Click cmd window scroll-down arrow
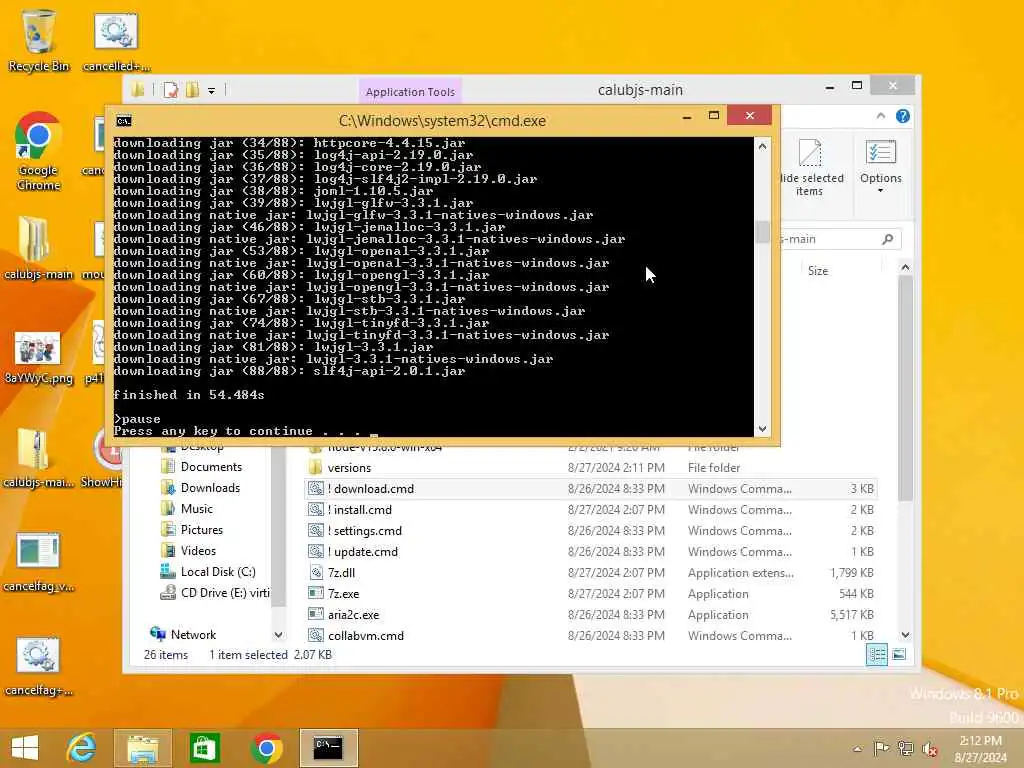1024x768 pixels. point(762,428)
